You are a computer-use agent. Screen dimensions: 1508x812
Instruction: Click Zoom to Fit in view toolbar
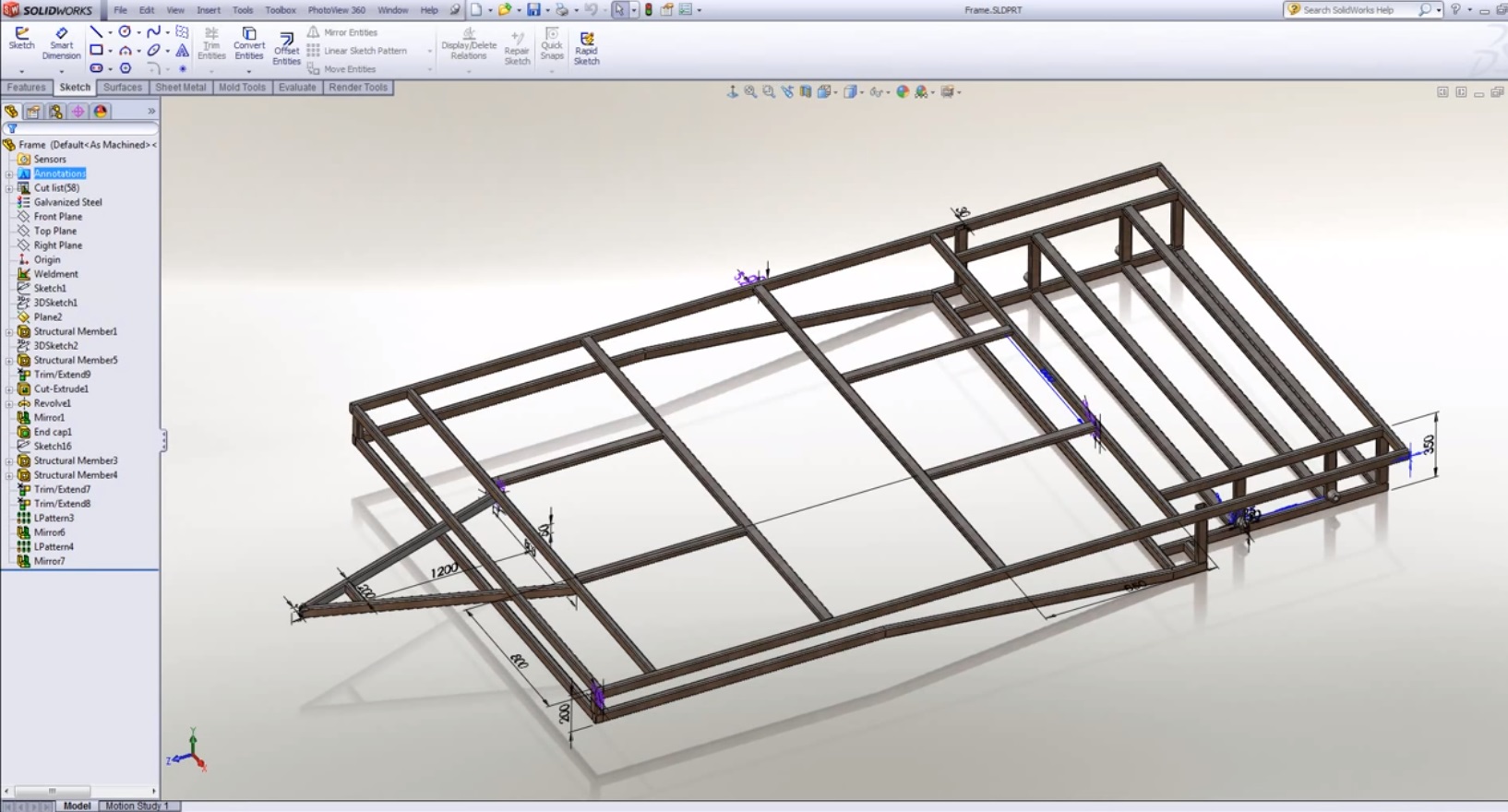[x=750, y=92]
